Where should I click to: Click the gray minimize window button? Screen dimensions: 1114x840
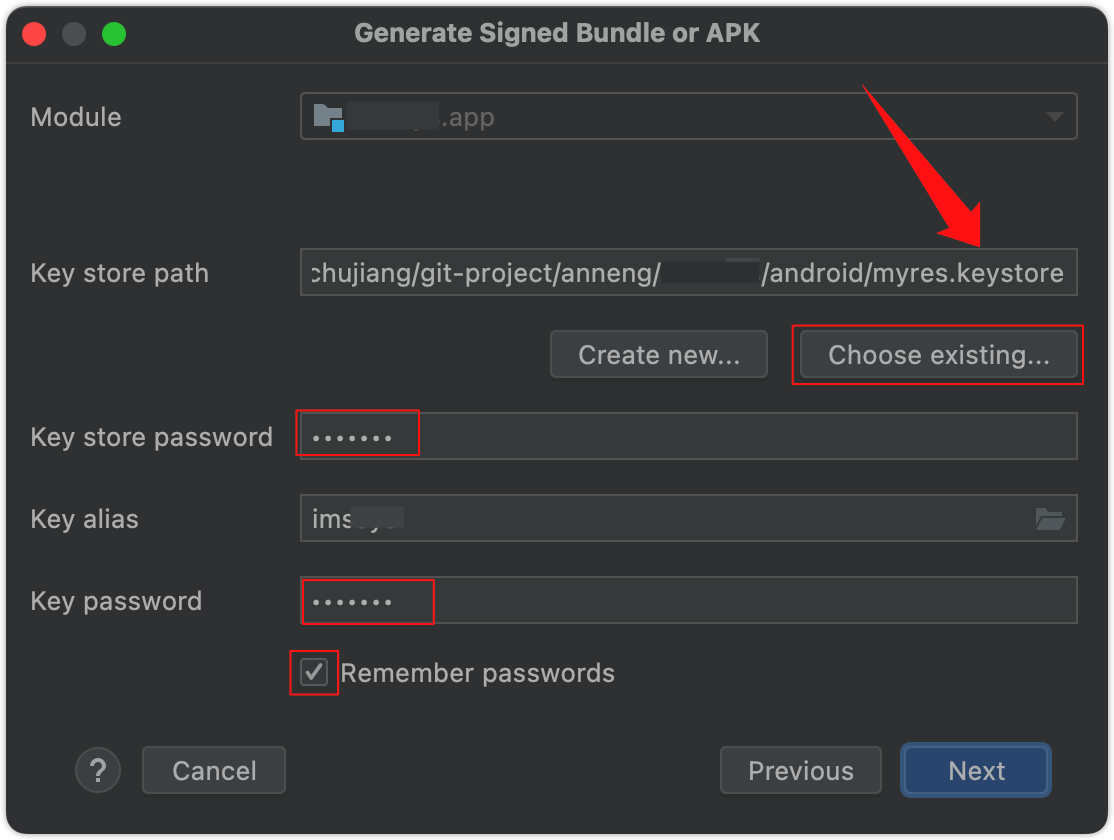74,34
